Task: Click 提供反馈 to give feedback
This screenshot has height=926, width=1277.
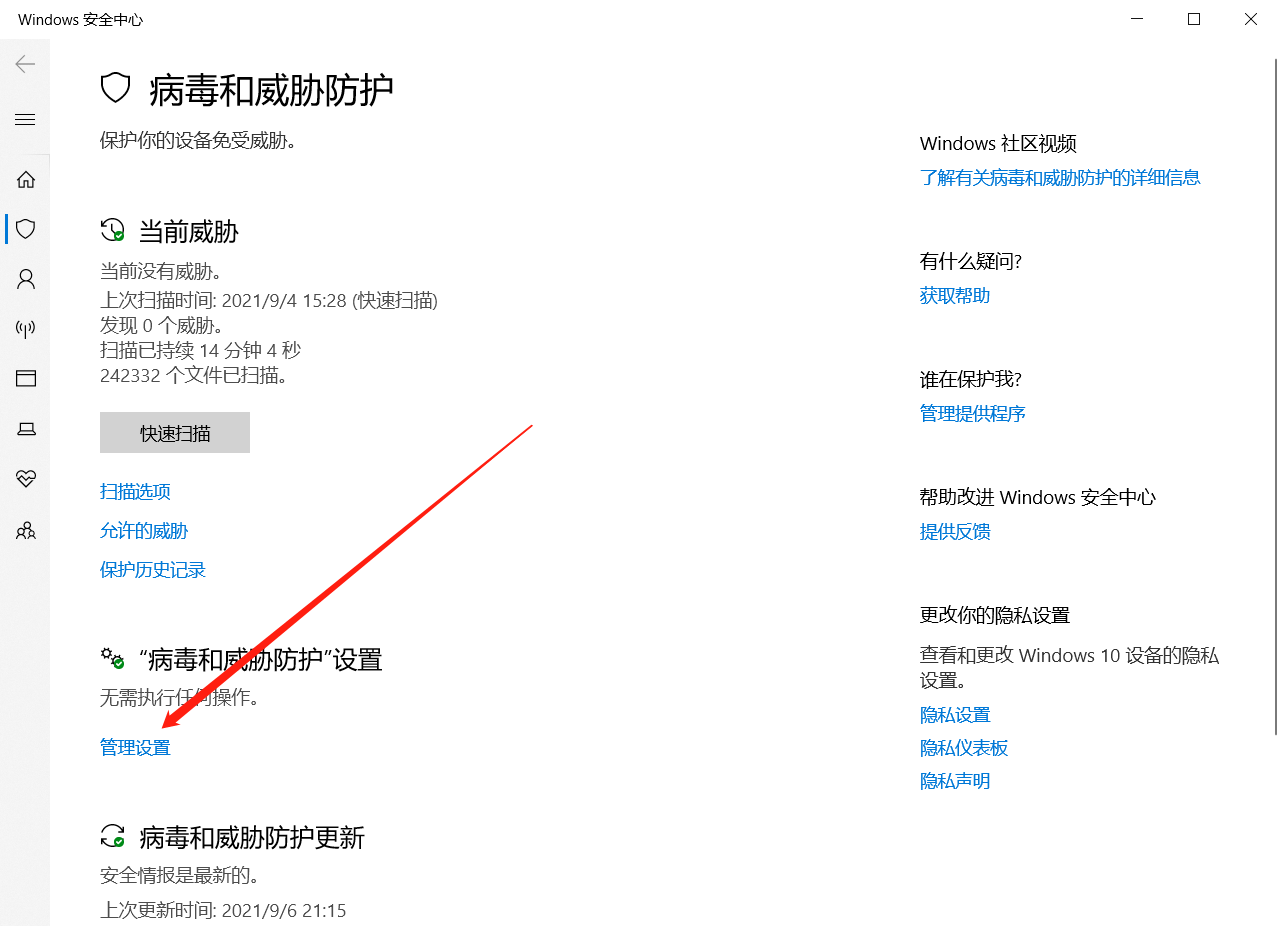Action: click(x=954, y=531)
